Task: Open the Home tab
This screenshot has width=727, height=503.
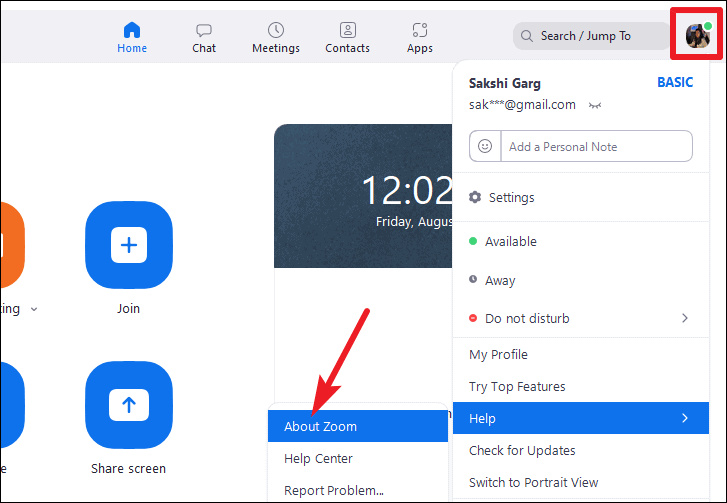Action: (x=132, y=38)
